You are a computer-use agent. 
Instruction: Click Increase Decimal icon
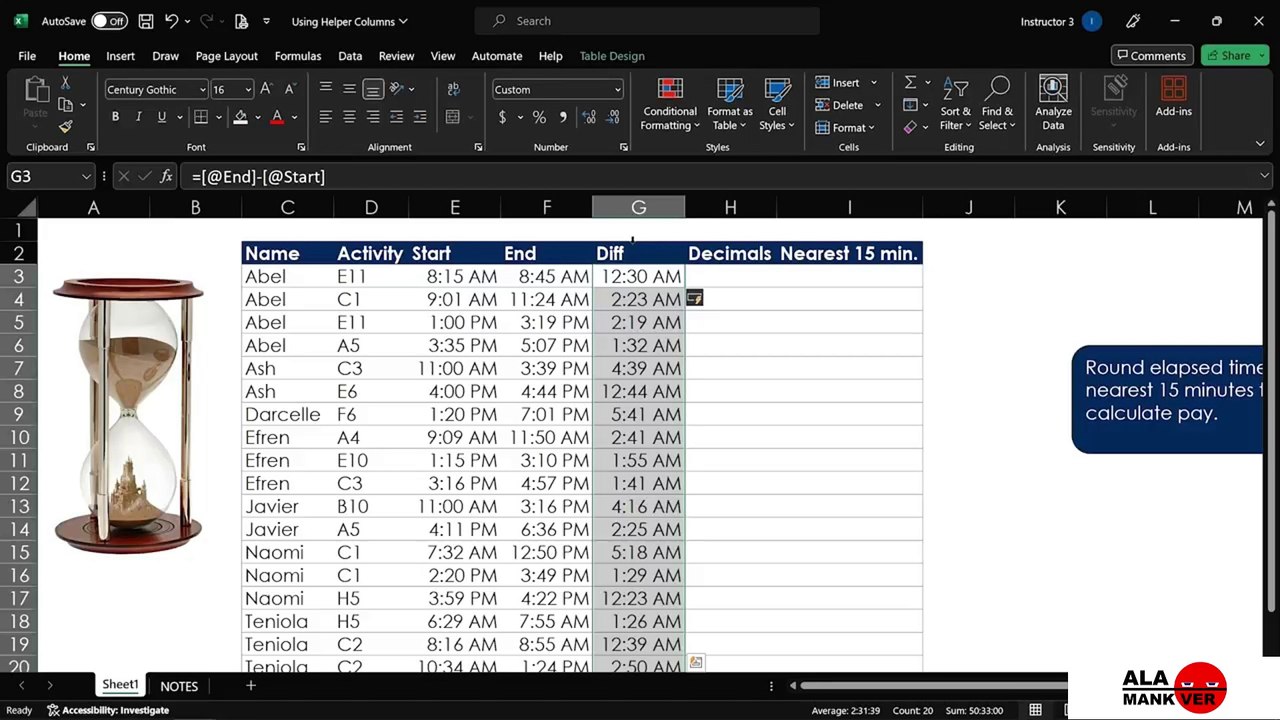pos(588,117)
